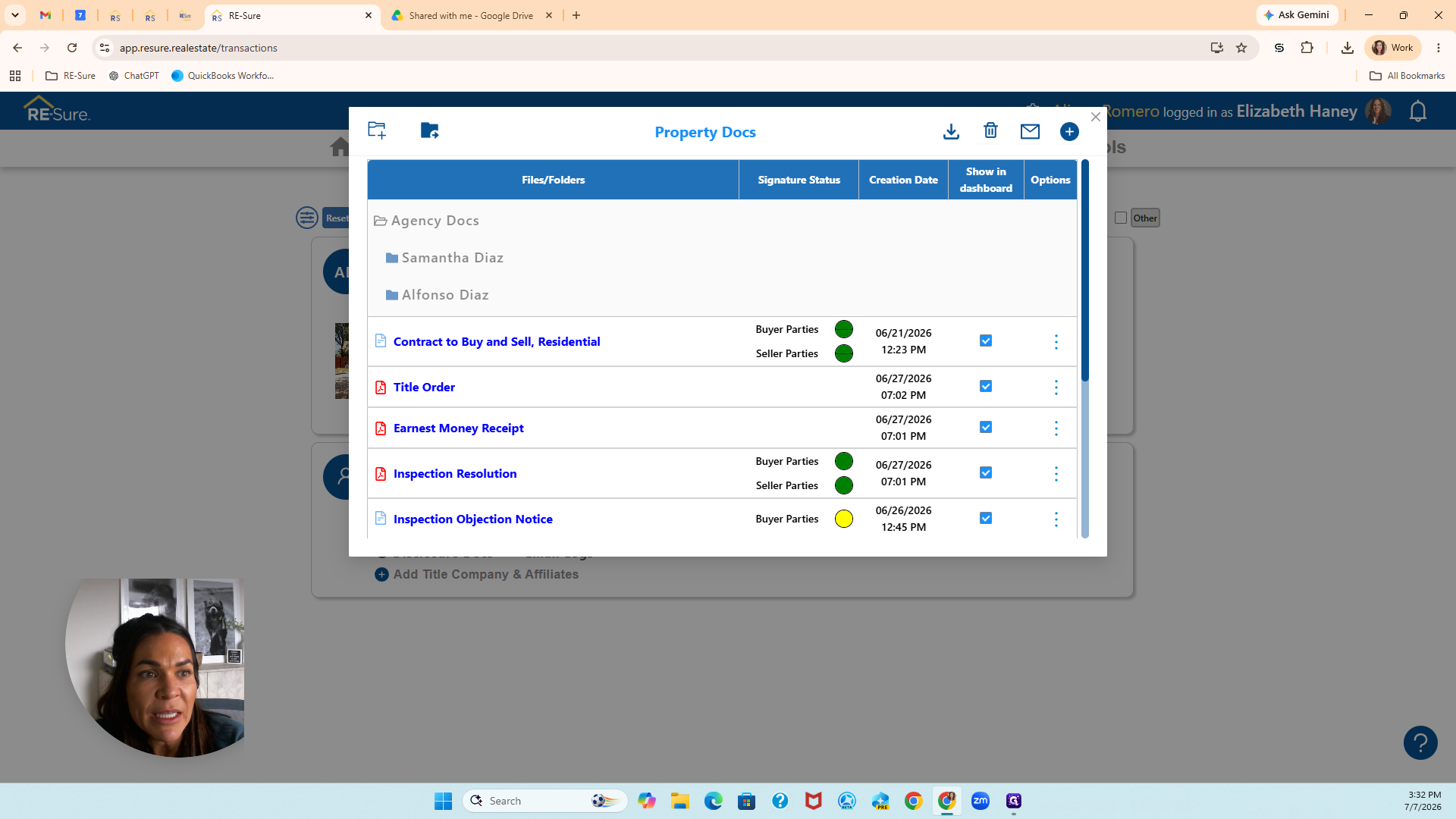
Task: Open the Inspection Objection Notice document
Action: click(473, 519)
